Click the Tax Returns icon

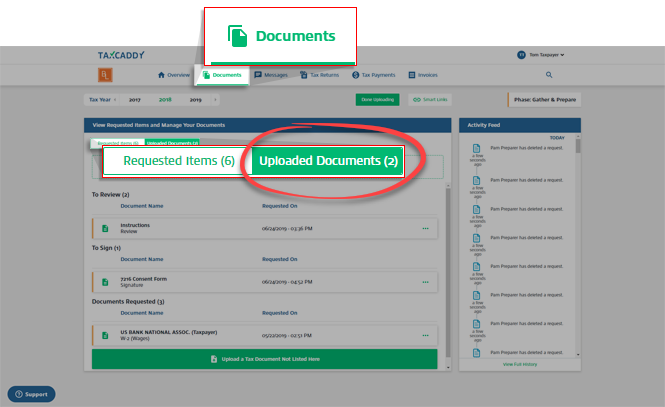pyautogui.click(x=304, y=75)
